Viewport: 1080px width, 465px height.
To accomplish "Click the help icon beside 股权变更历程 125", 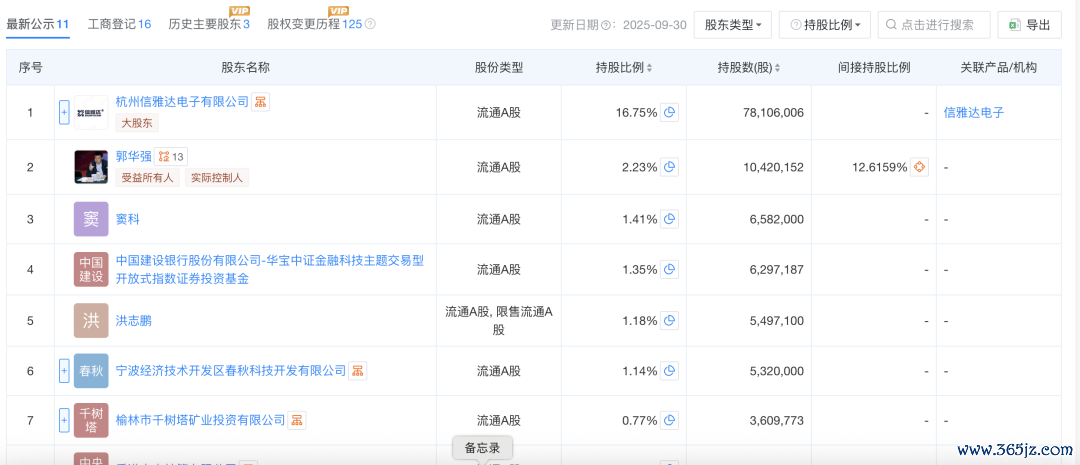I will pos(370,24).
